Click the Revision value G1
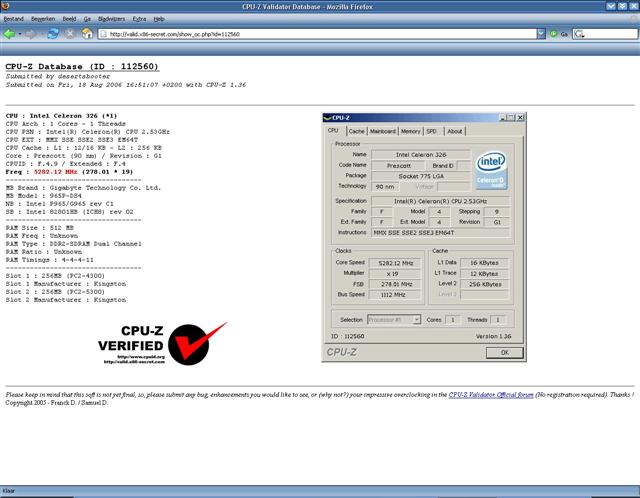Image resolution: width=640 pixels, height=498 pixels. (497, 222)
